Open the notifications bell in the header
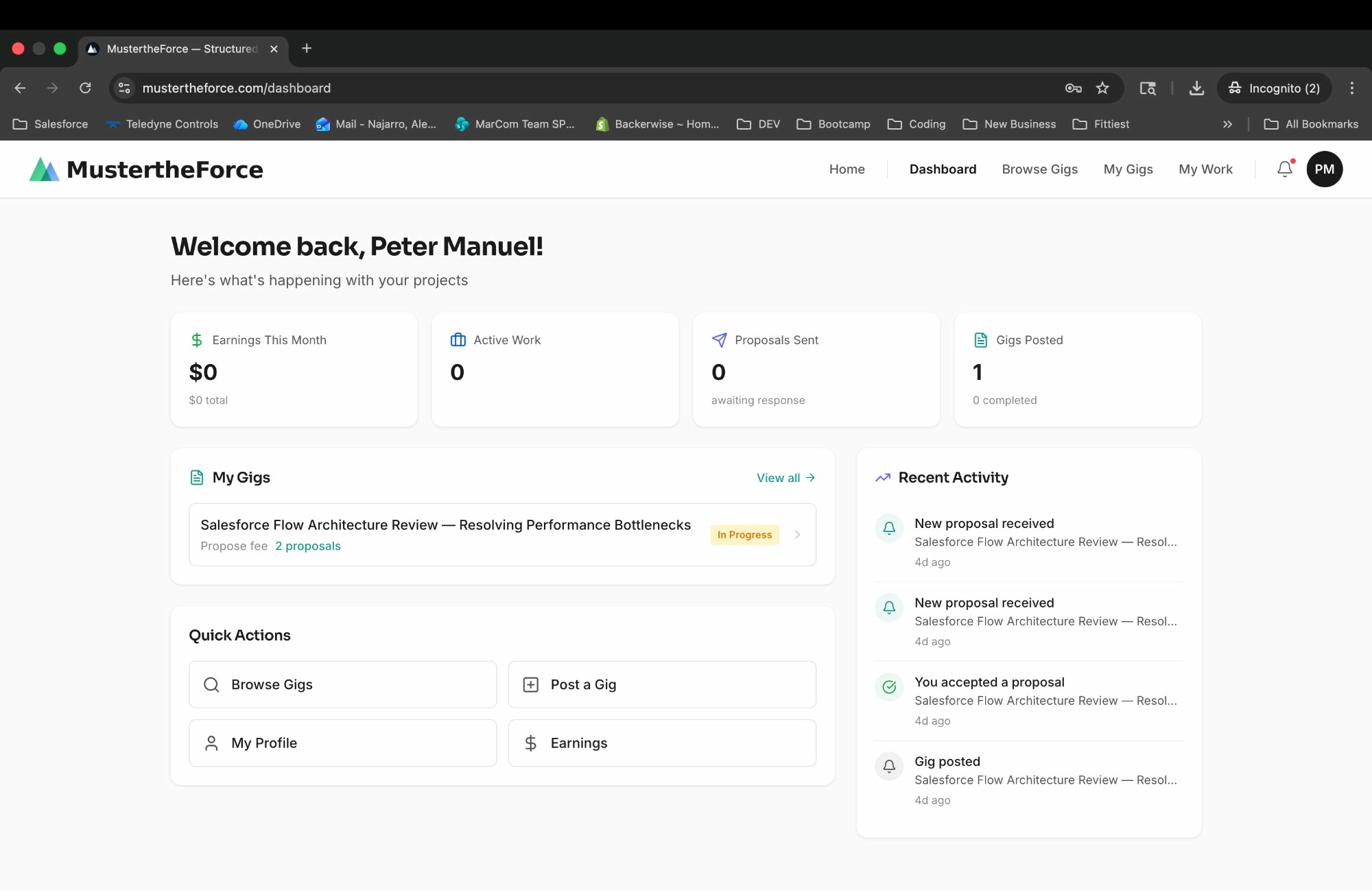This screenshot has width=1372, height=896. (1284, 170)
